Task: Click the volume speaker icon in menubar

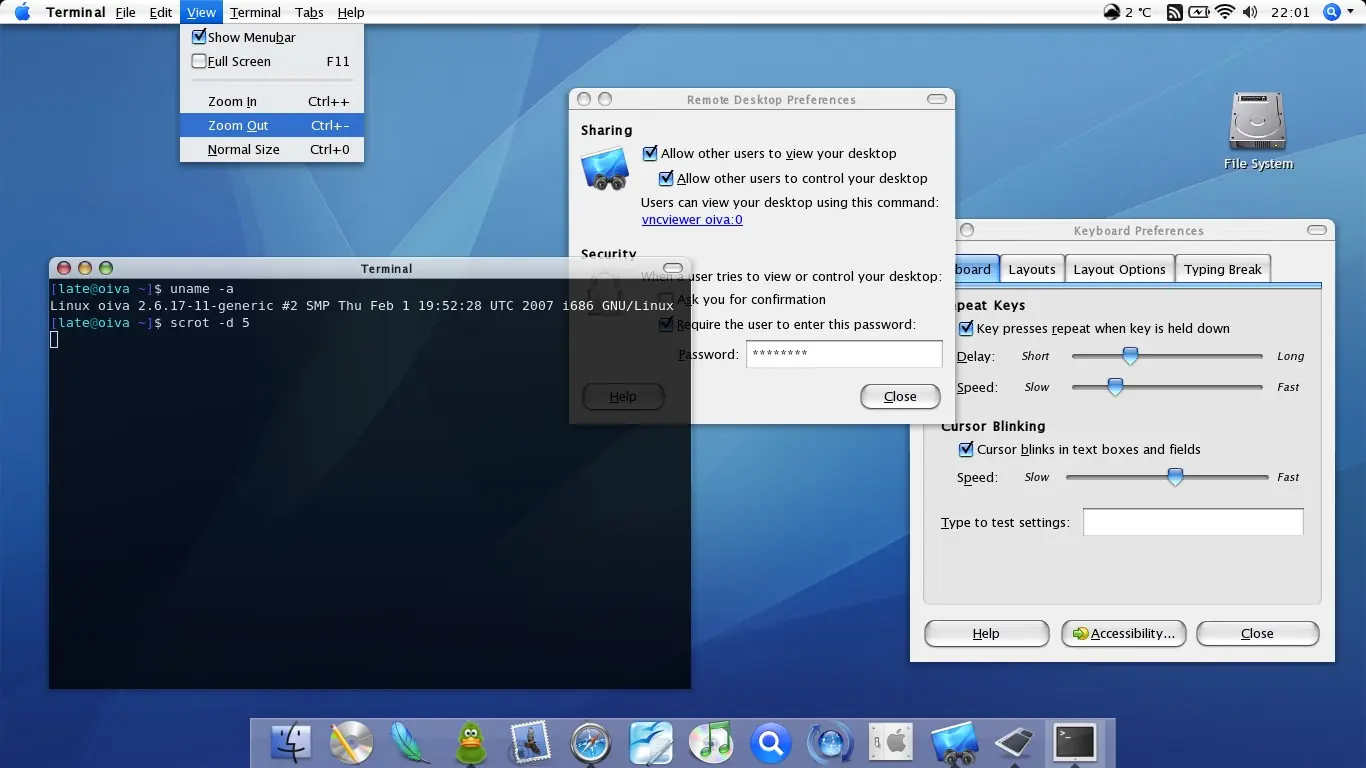Action: [1251, 12]
